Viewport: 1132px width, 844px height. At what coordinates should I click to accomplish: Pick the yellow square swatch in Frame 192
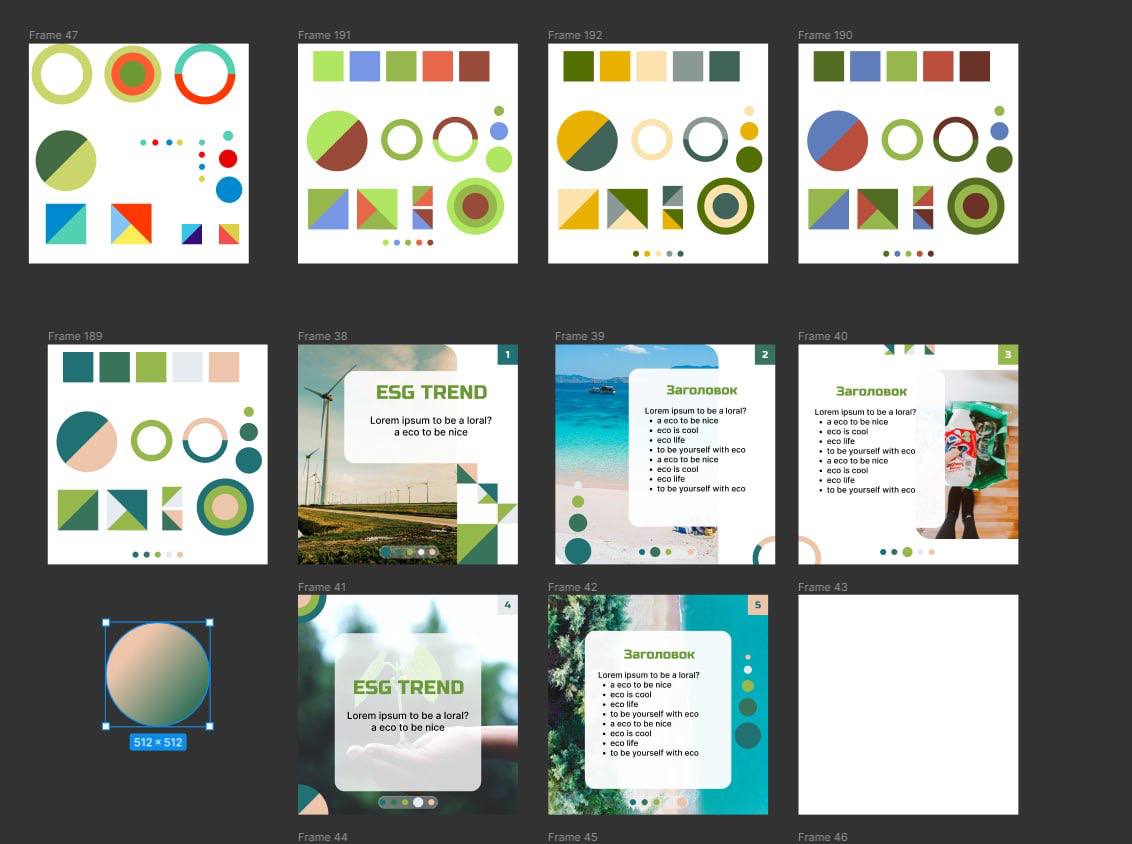click(615, 66)
